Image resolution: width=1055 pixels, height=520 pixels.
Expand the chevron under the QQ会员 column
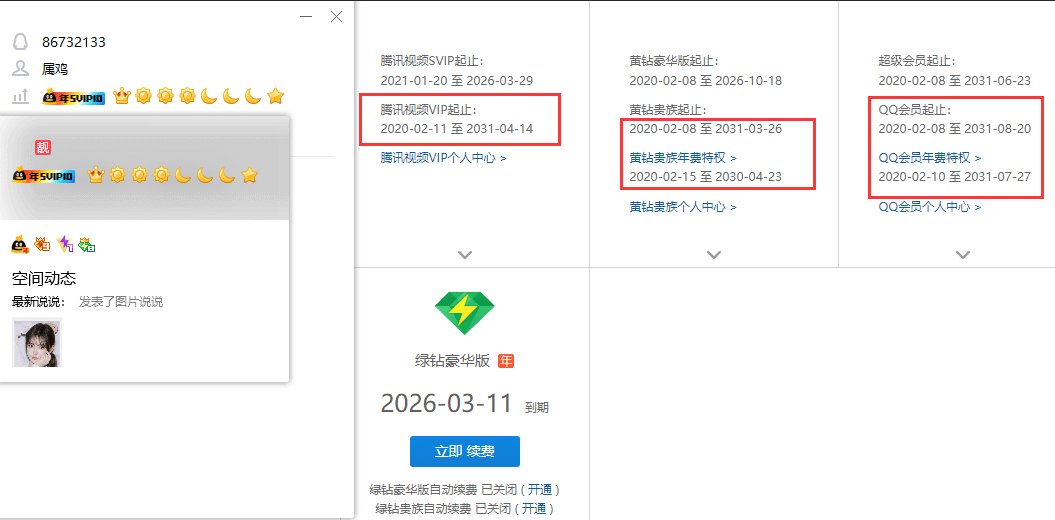[x=963, y=254]
